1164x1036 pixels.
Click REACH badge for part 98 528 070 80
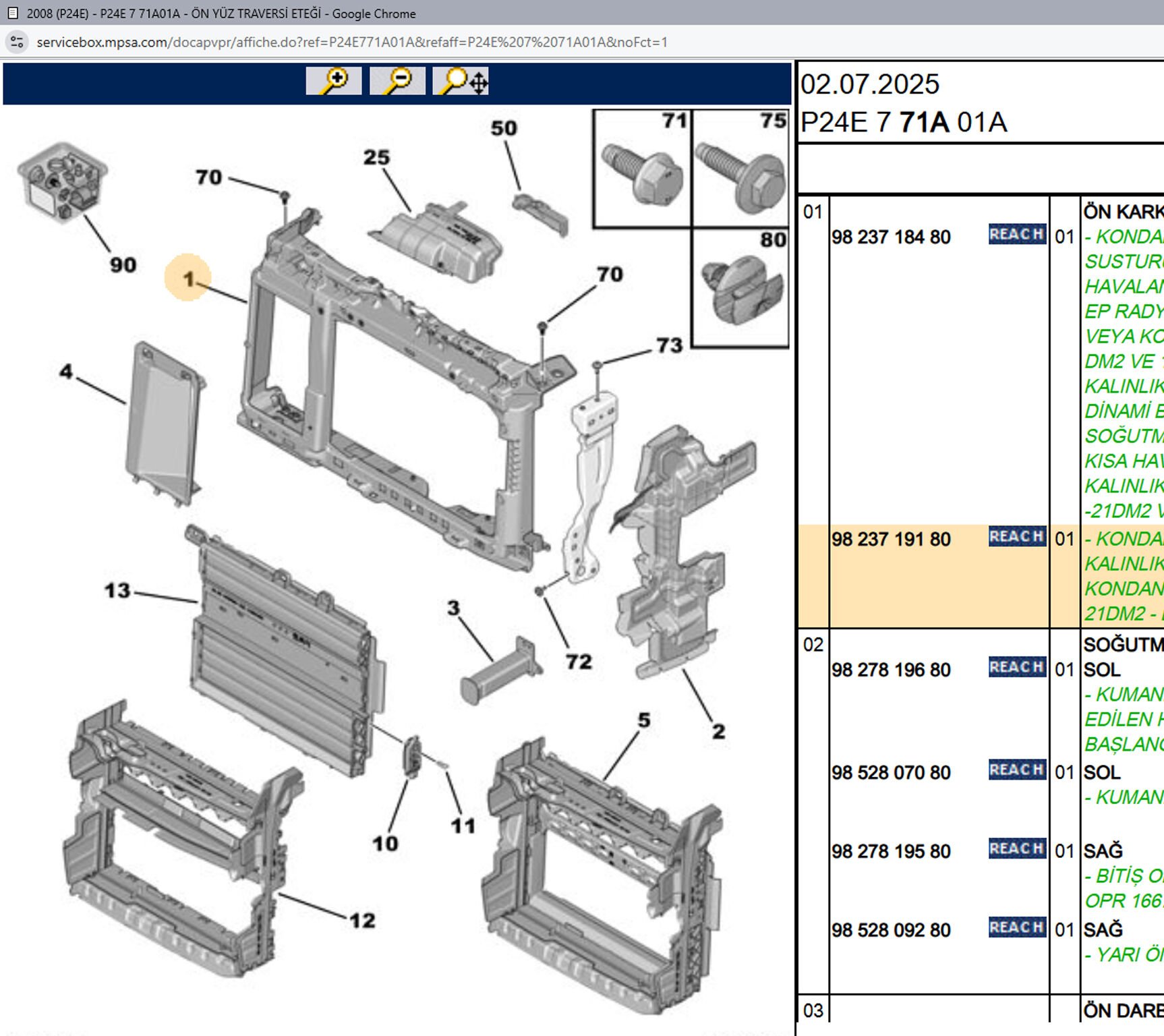pyautogui.click(x=1017, y=770)
